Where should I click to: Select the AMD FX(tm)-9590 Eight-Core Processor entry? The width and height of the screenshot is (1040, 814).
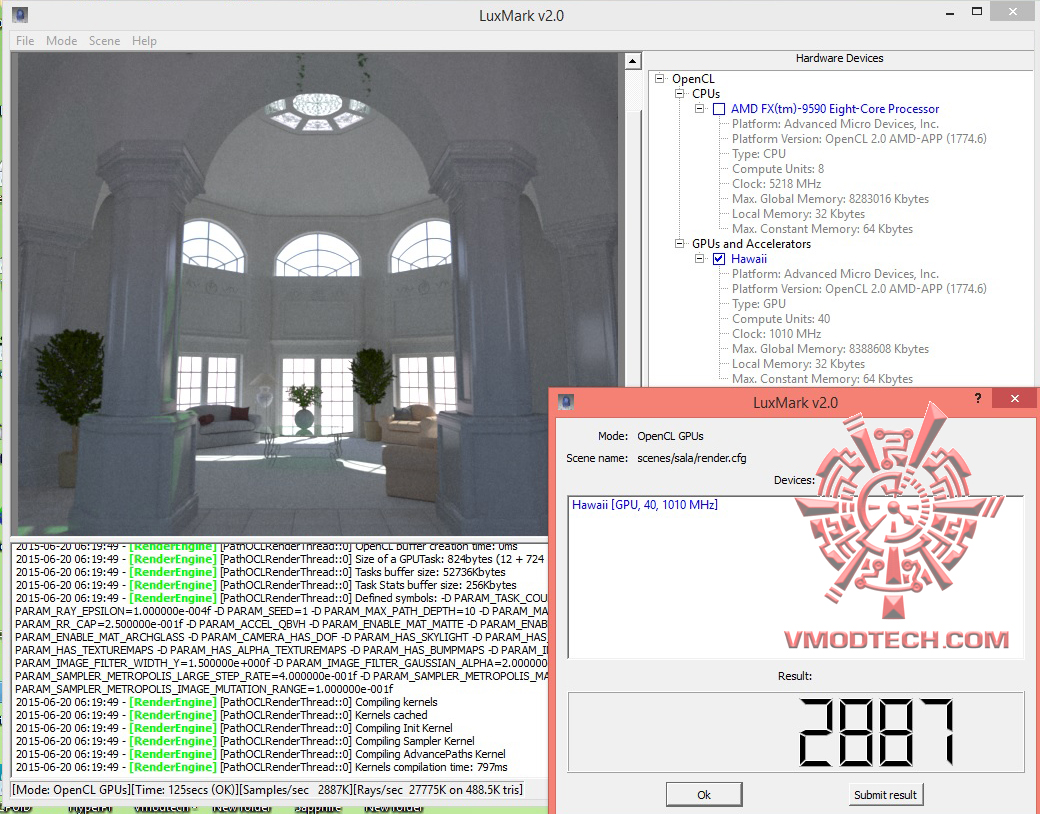(834, 109)
